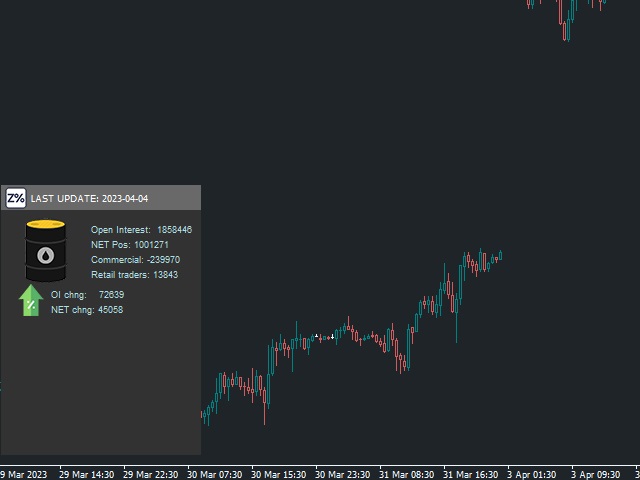Screen dimensions: 640x480
Task: Select the Open Interest value 1858446
Action: pyautogui.click(x=174, y=230)
